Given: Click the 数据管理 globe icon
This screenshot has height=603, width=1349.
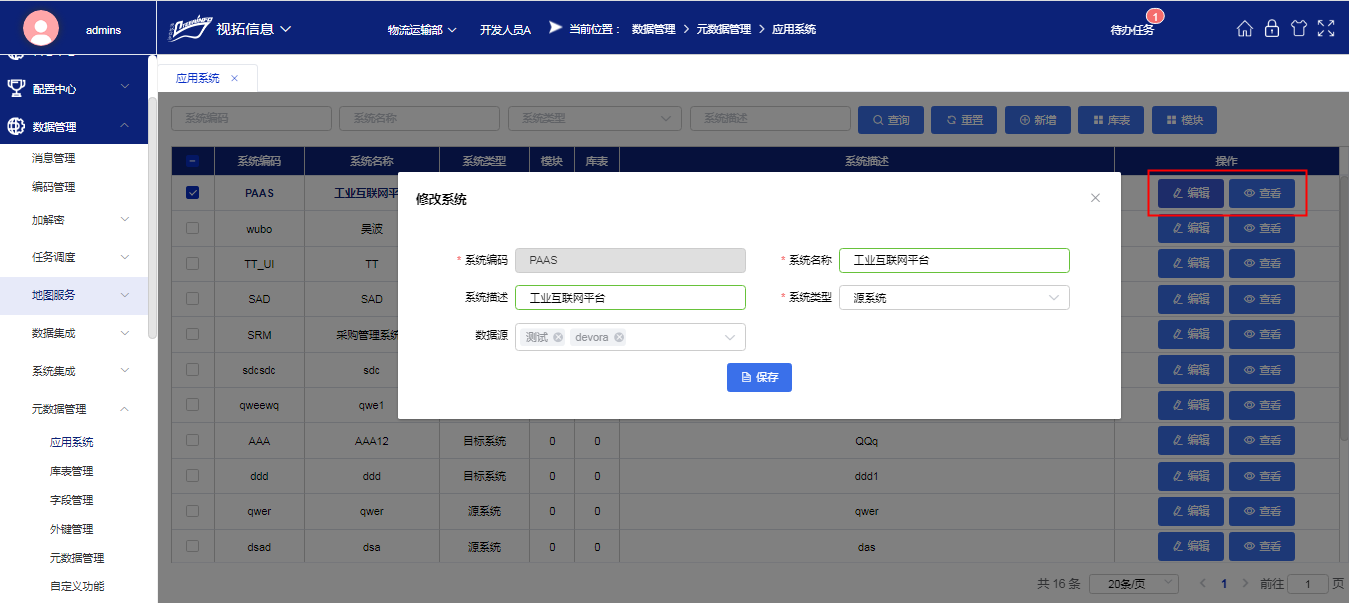Looking at the screenshot, I should [16, 126].
